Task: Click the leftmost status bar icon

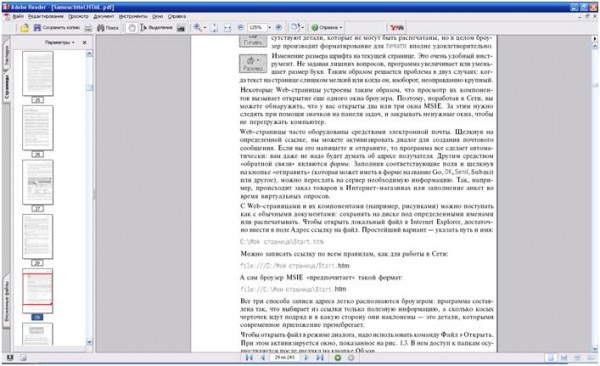Action: 10,358
